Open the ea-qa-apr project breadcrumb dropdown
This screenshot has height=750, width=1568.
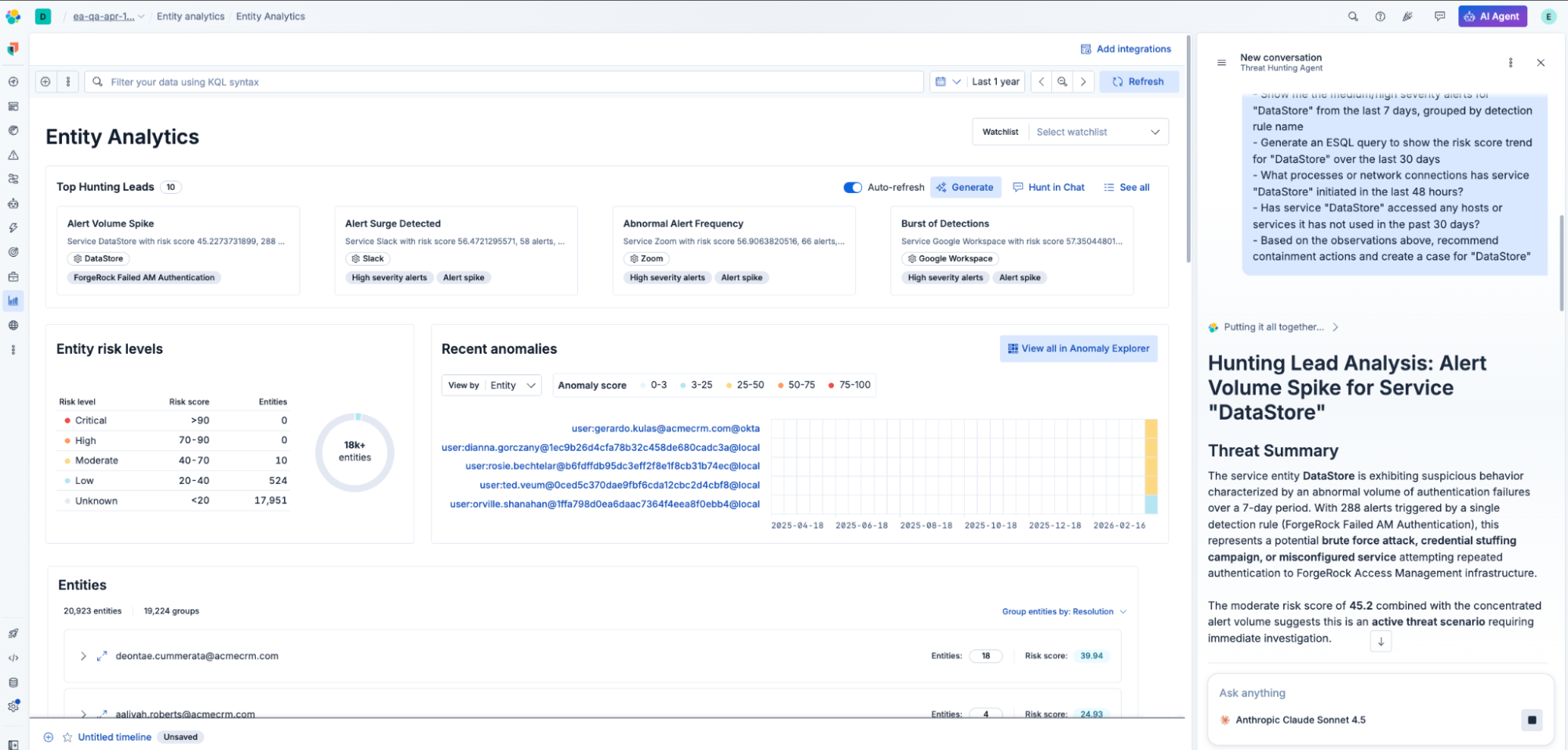108,16
